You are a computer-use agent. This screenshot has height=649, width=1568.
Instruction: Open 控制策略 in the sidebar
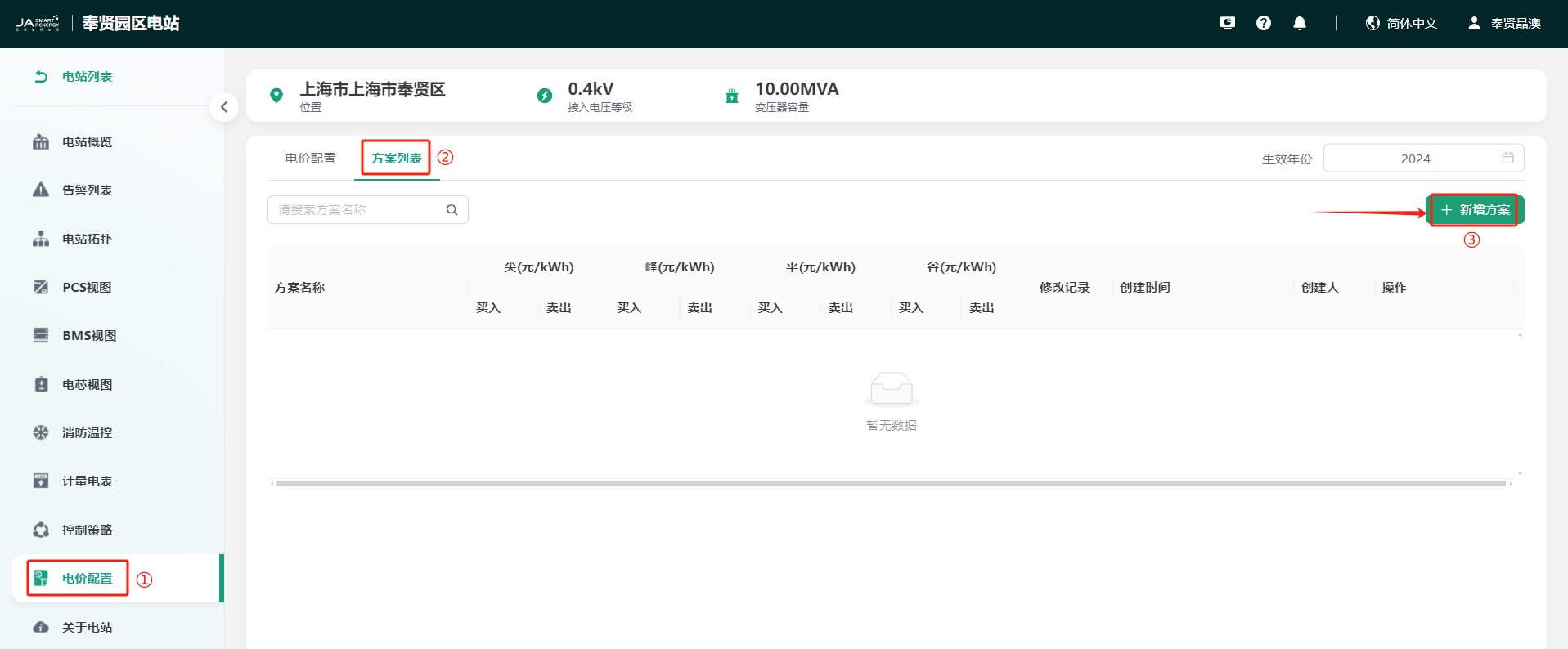pyautogui.click(x=87, y=530)
